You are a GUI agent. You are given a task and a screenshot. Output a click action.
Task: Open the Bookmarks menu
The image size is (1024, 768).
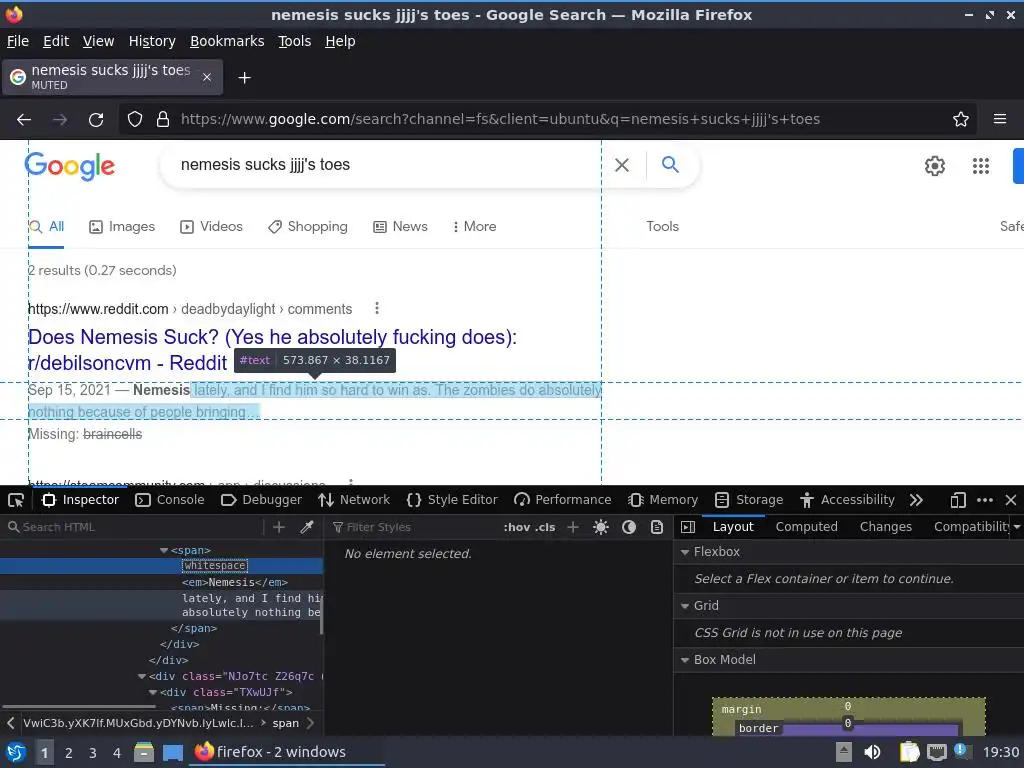coord(227,41)
